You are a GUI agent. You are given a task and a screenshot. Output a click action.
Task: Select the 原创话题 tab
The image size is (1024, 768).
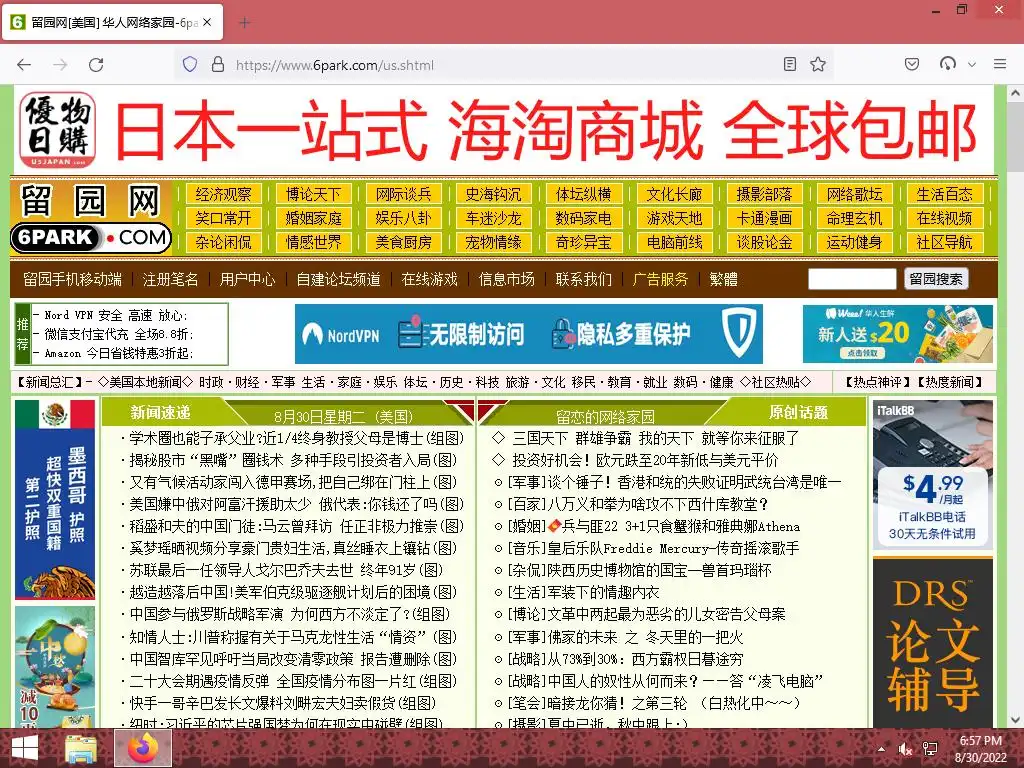[x=798, y=413]
